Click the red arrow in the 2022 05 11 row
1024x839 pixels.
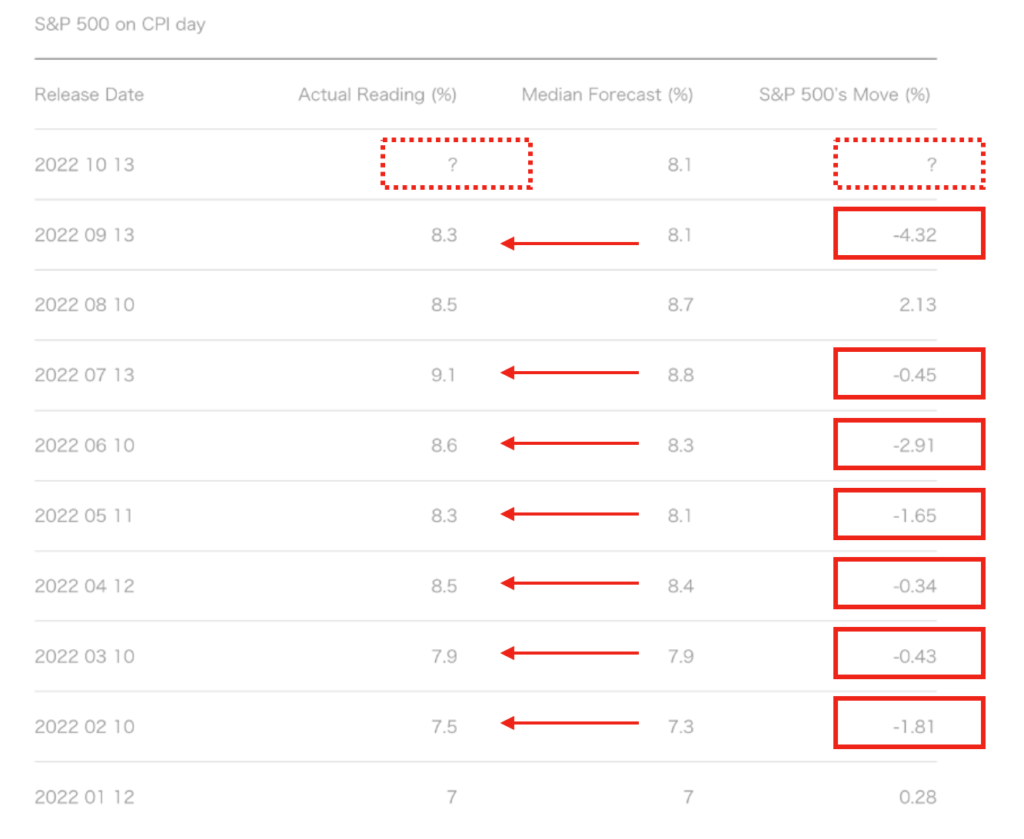click(569, 514)
